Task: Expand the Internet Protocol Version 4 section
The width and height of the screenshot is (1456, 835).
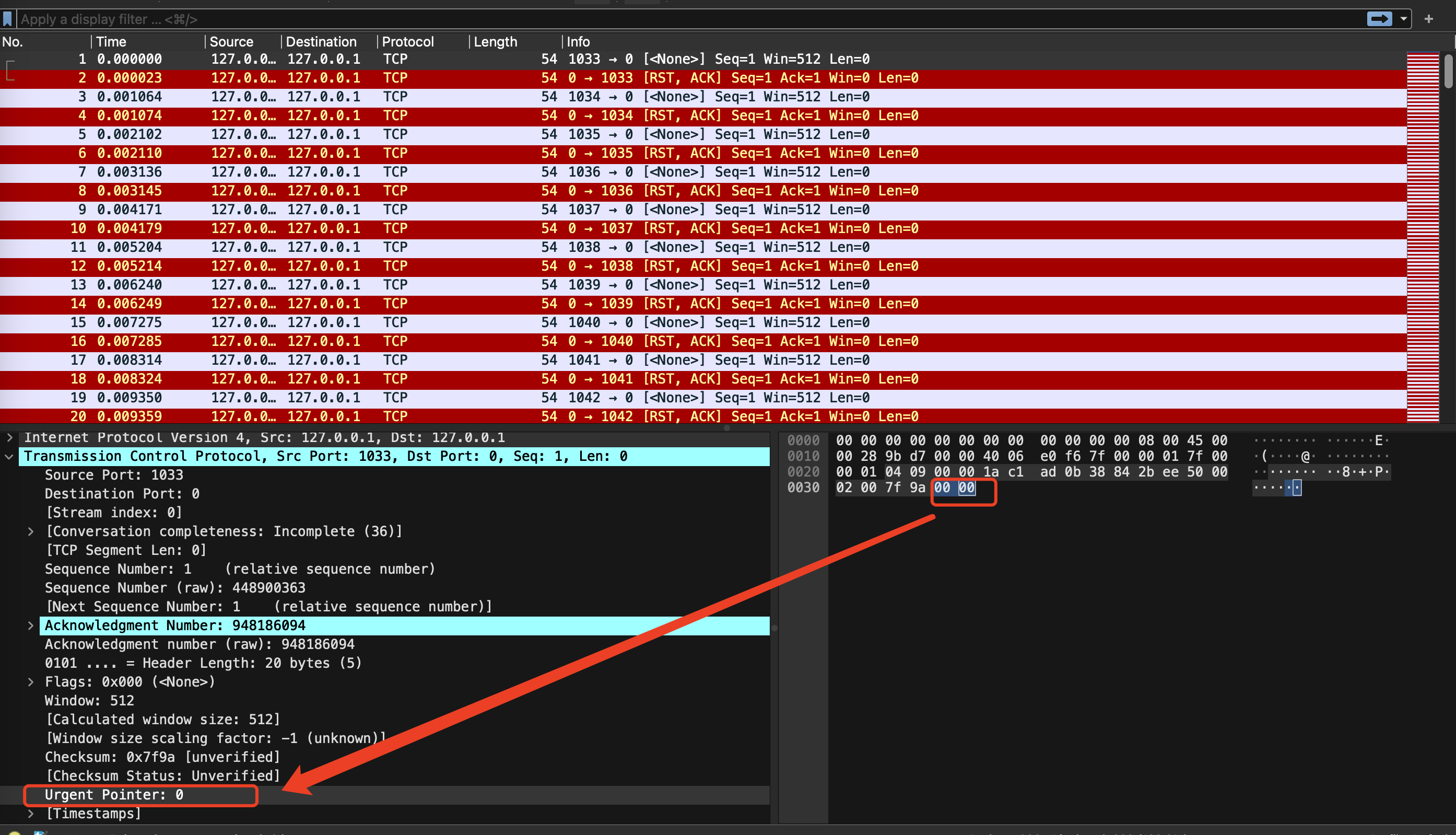Action: click(9, 437)
